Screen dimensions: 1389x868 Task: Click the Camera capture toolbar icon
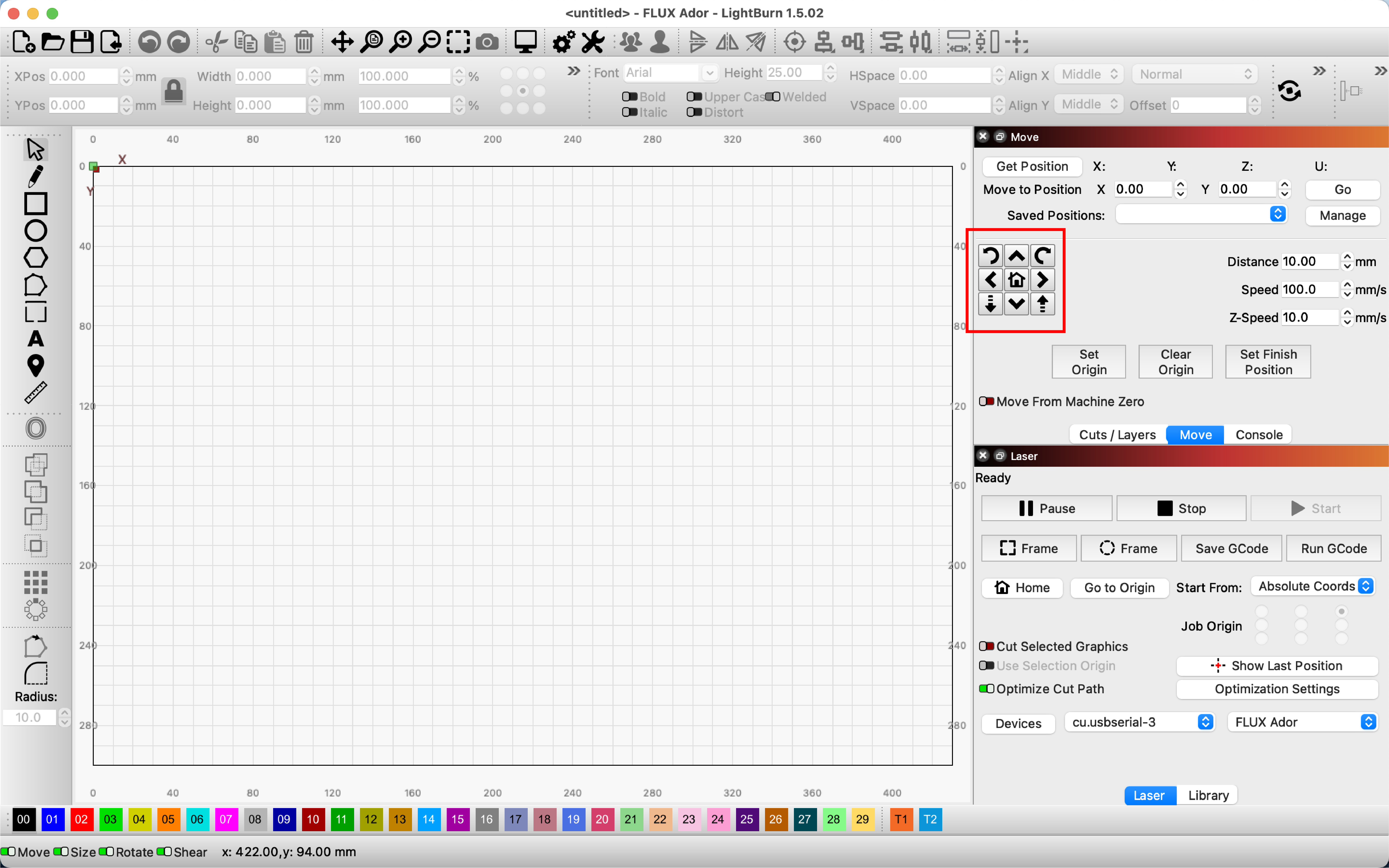click(487, 42)
